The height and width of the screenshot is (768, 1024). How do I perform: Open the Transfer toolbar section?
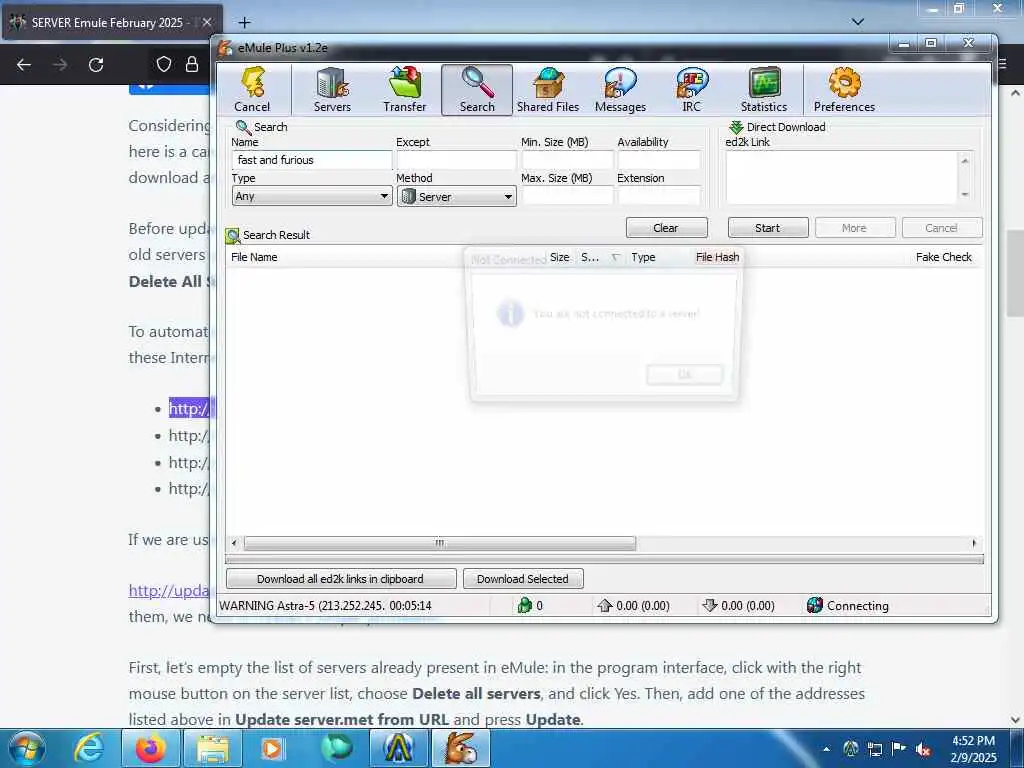pos(404,90)
